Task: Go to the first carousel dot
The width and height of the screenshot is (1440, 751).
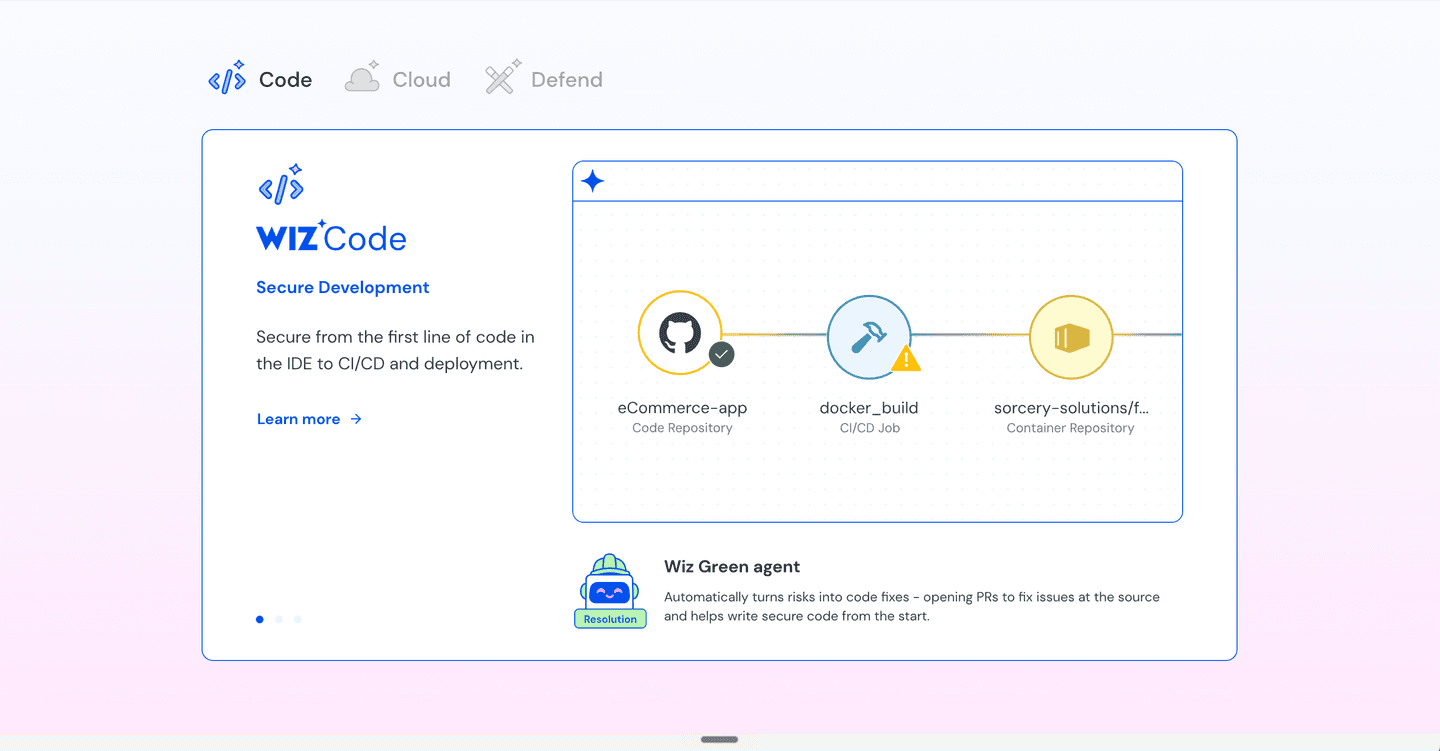Action: click(260, 619)
